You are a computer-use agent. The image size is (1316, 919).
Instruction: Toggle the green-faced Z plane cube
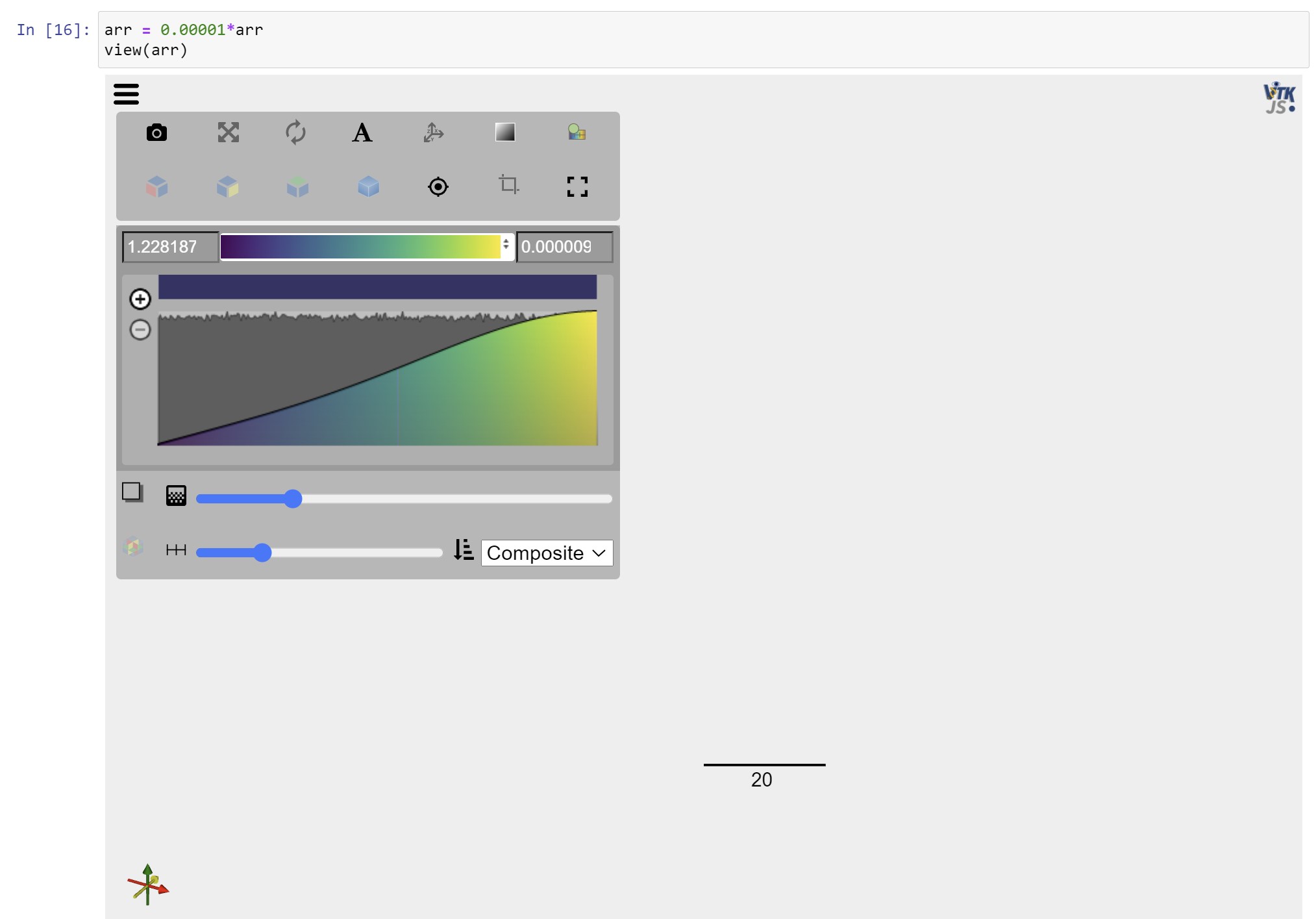click(x=297, y=186)
